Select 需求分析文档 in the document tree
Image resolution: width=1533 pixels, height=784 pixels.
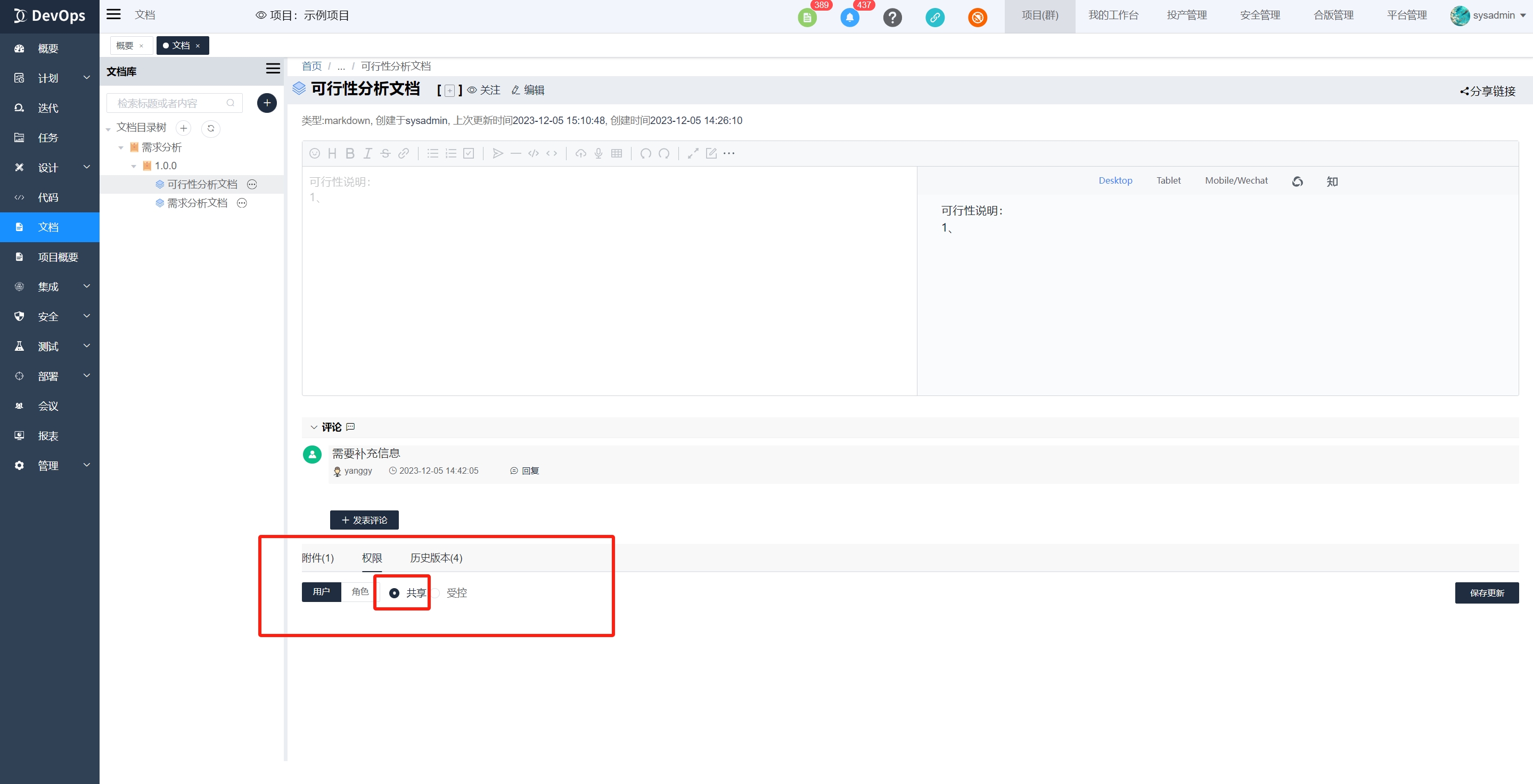coord(197,203)
